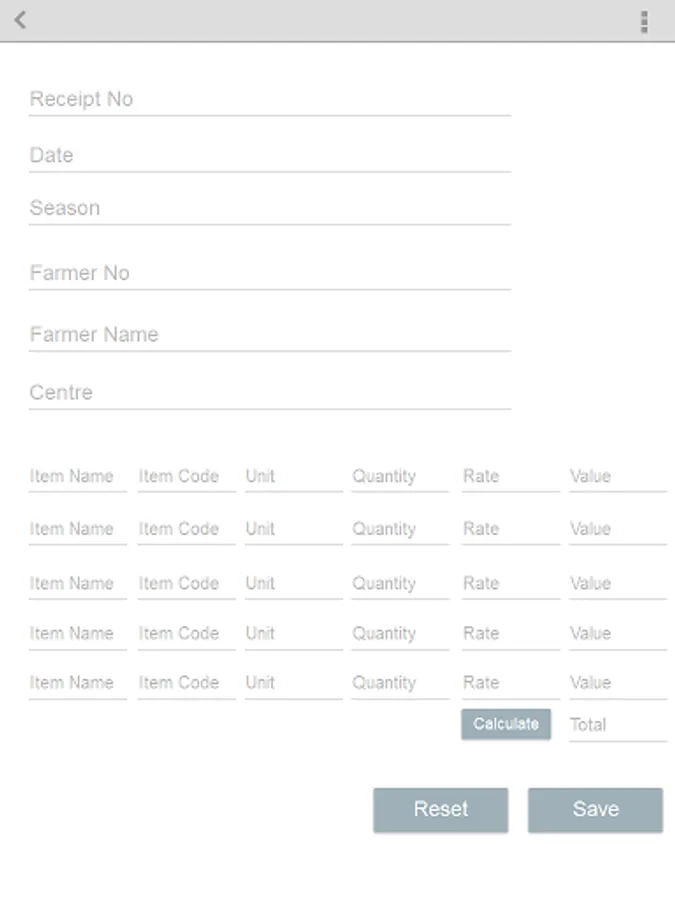Focus the Season field
This screenshot has width=675, height=900.
pos(269,208)
